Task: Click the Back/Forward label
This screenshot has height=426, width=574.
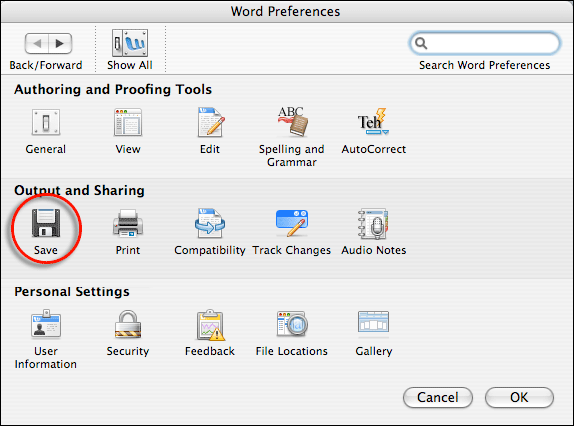Action: coord(46,65)
